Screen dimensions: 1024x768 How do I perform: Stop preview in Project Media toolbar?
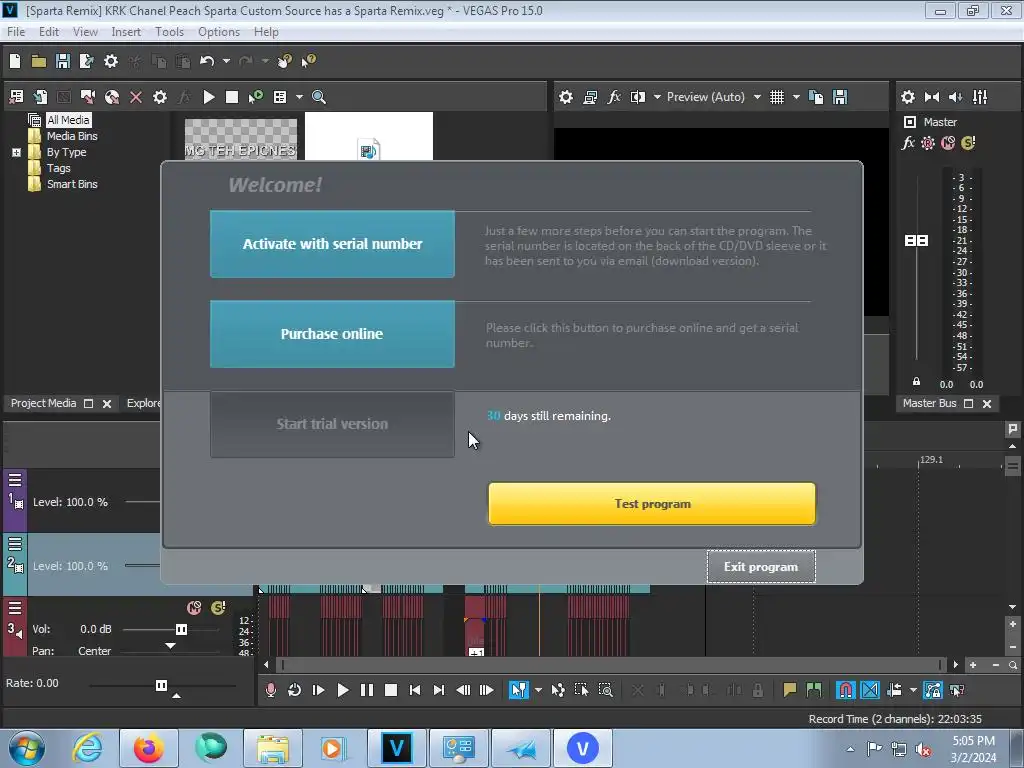point(231,97)
